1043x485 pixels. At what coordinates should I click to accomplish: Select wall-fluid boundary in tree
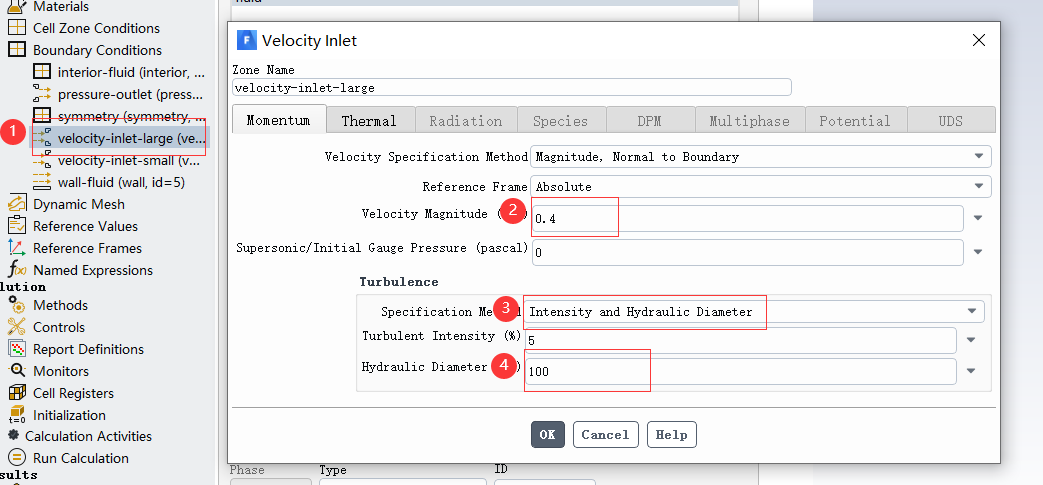120,183
